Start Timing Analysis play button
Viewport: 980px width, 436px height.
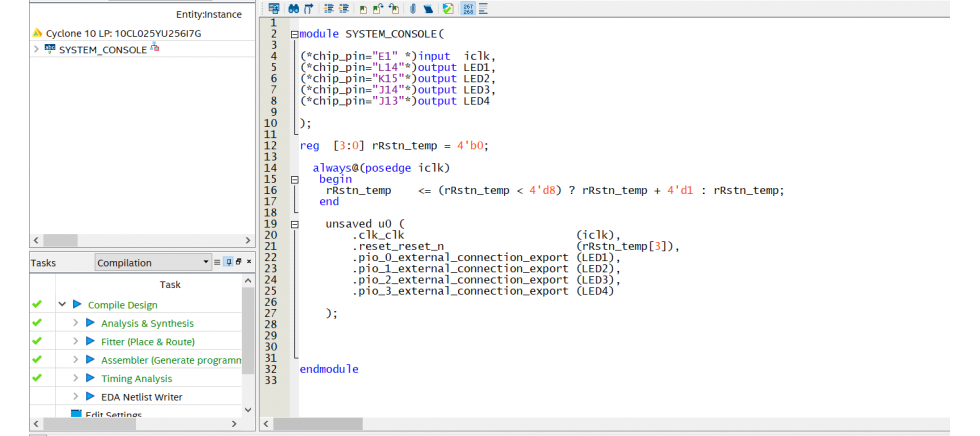click(x=90, y=379)
